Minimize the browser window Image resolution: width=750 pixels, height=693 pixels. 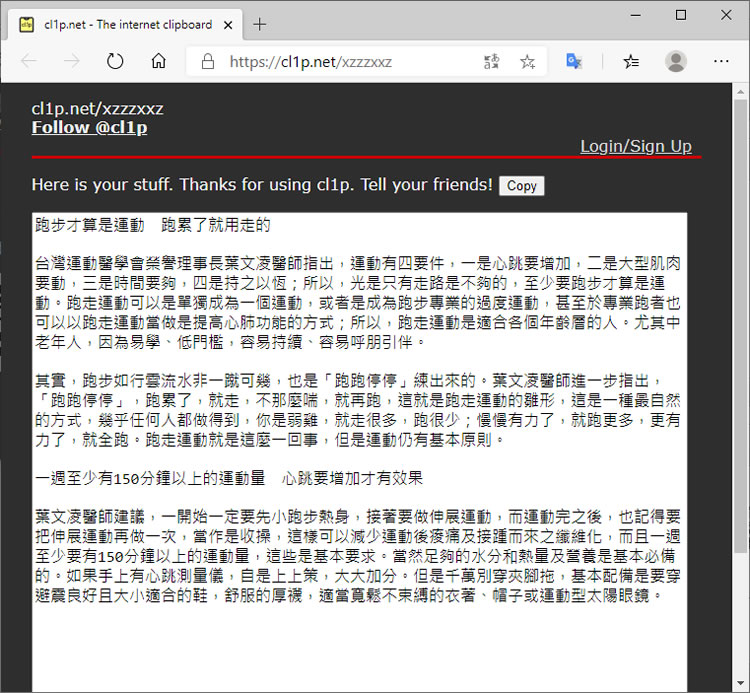[x=636, y=15]
